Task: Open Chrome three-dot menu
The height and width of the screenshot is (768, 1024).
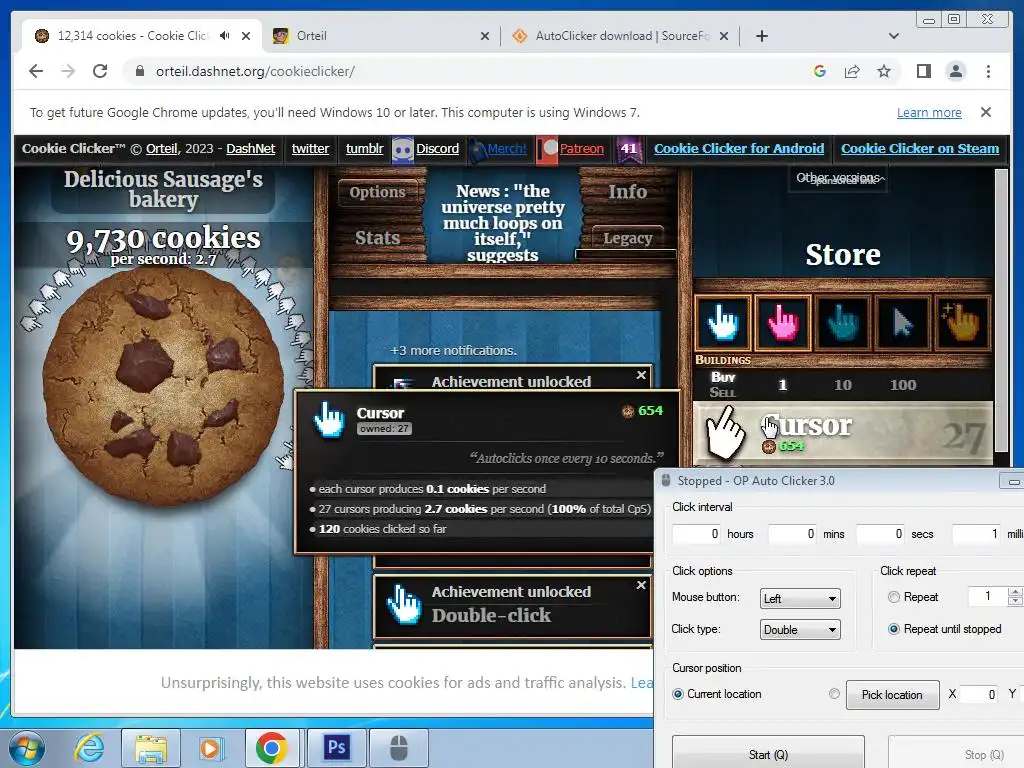Action: coord(988,71)
